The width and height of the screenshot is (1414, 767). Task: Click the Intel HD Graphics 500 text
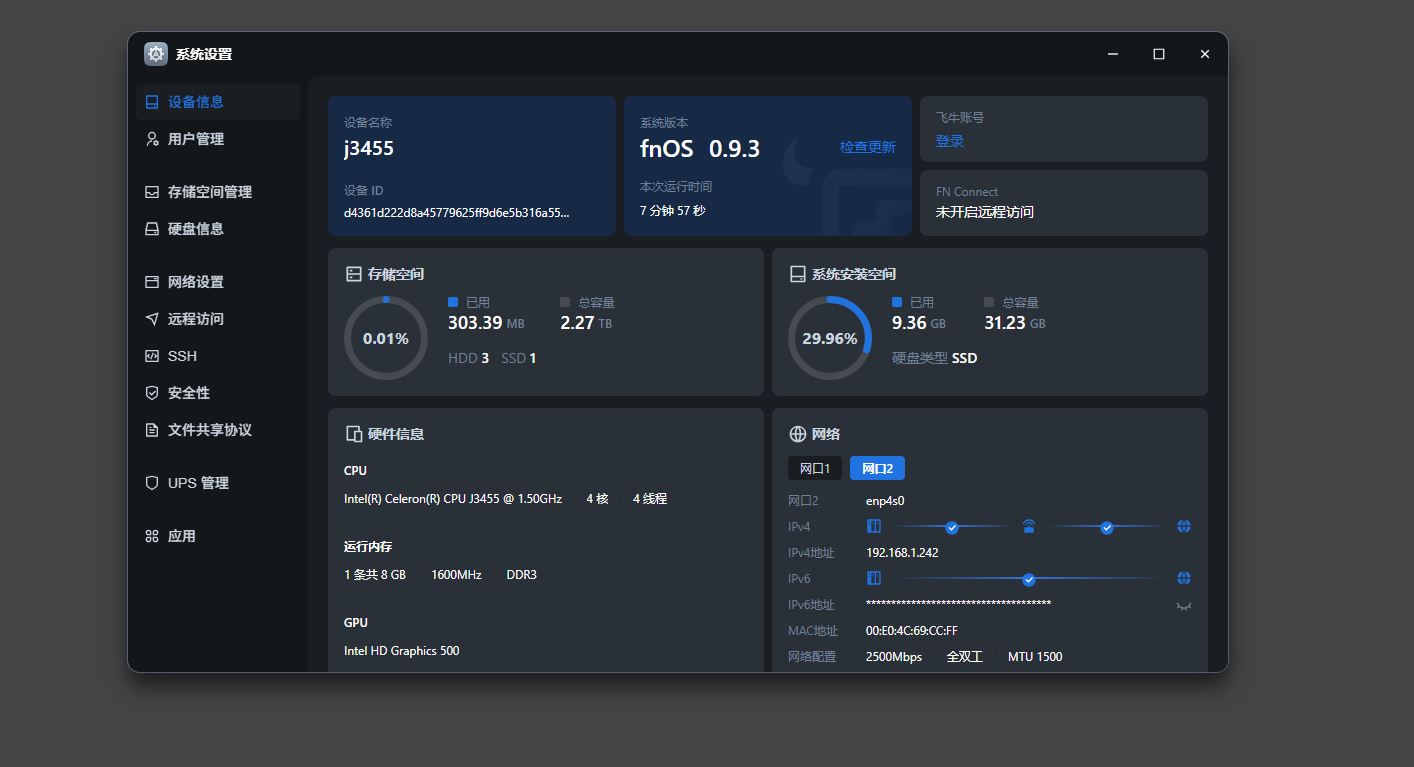tap(402, 651)
